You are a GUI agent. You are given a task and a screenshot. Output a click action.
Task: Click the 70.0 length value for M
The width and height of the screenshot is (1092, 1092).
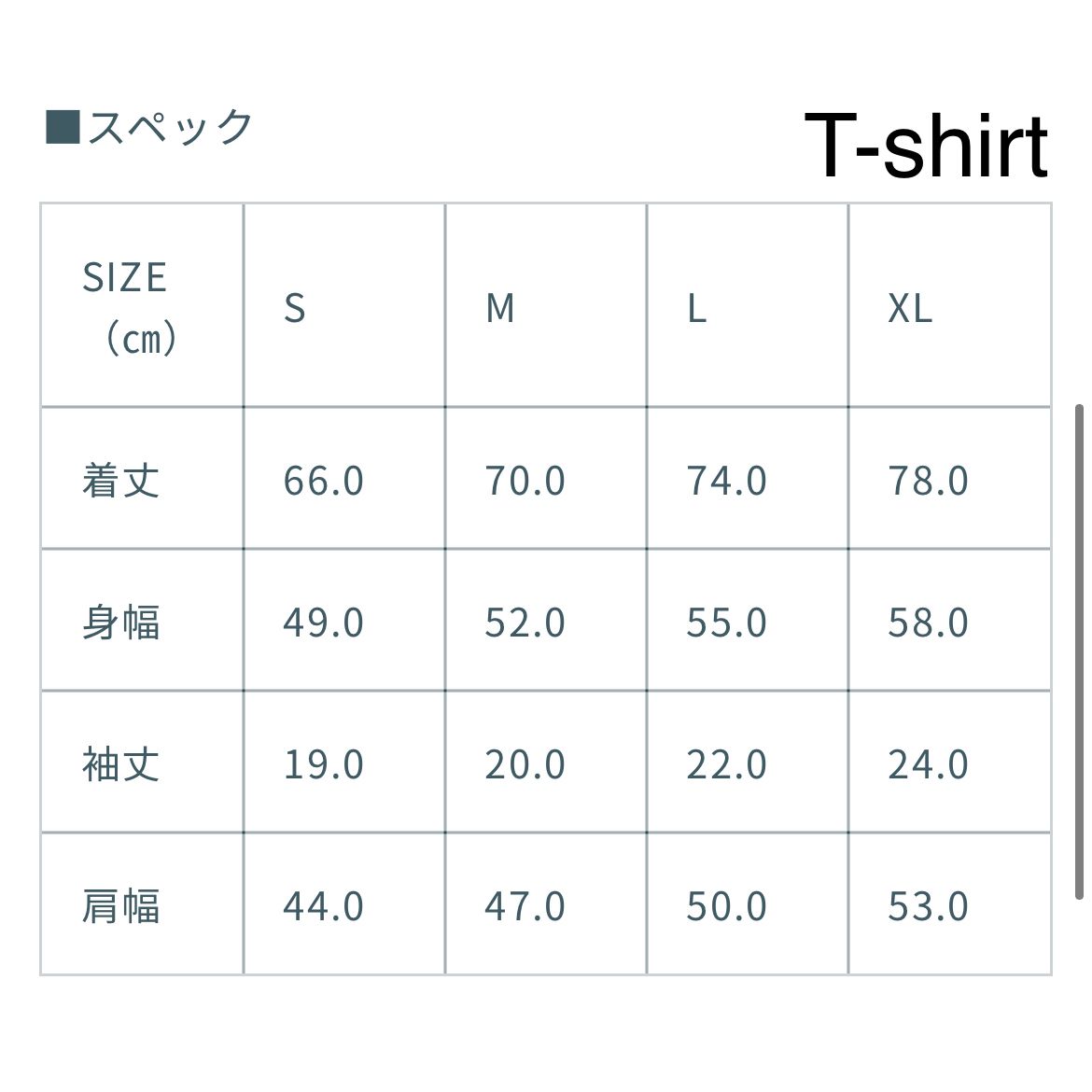click(x=525, y=481)
